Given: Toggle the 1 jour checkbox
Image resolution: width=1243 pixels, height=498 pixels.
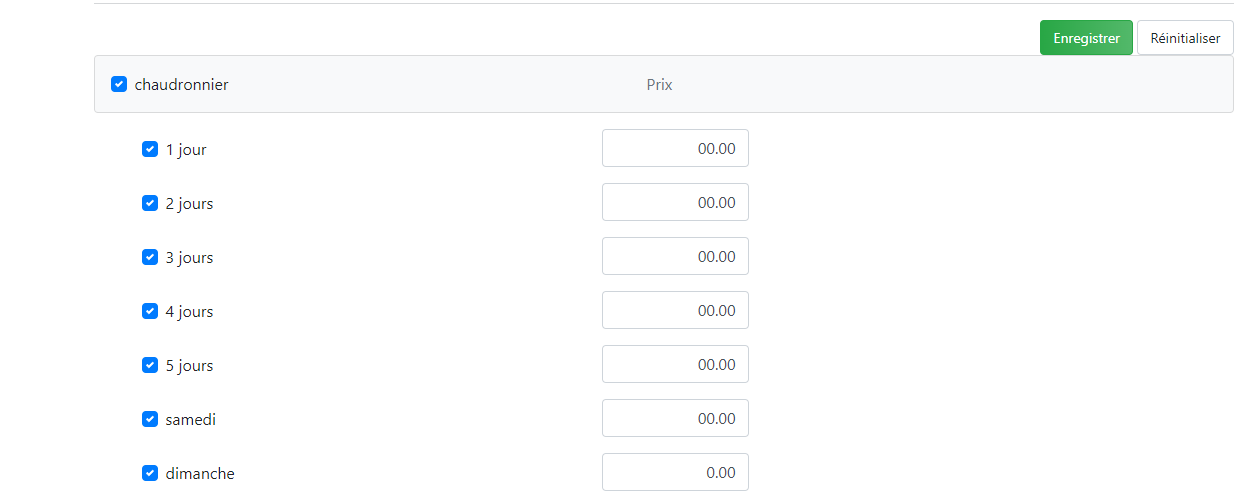Looking at the screenshot, I should [x=150, y=149].
